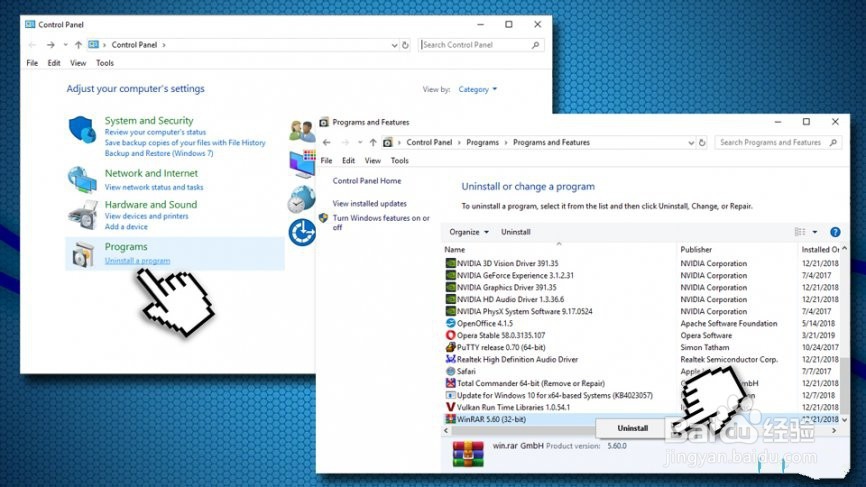
Task: Open View menu in Programs and Features
Action: click(373, 161)
